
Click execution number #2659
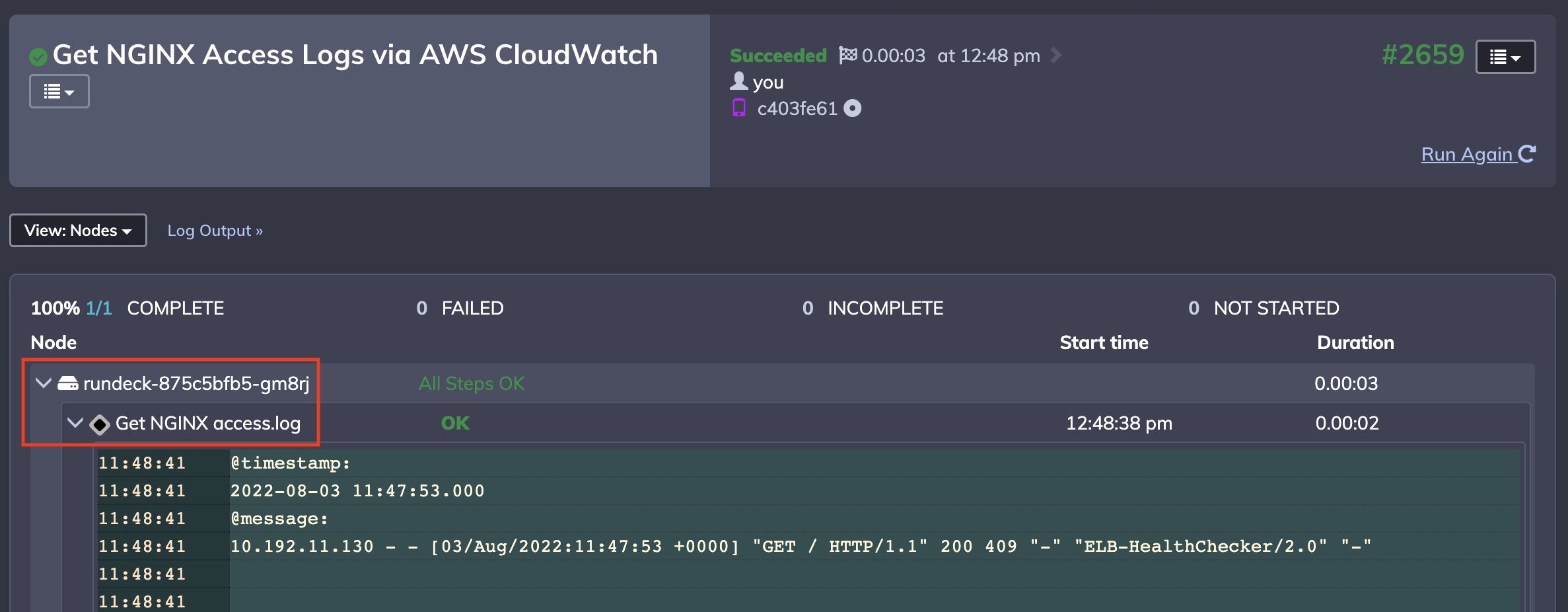coord(1423,55)
